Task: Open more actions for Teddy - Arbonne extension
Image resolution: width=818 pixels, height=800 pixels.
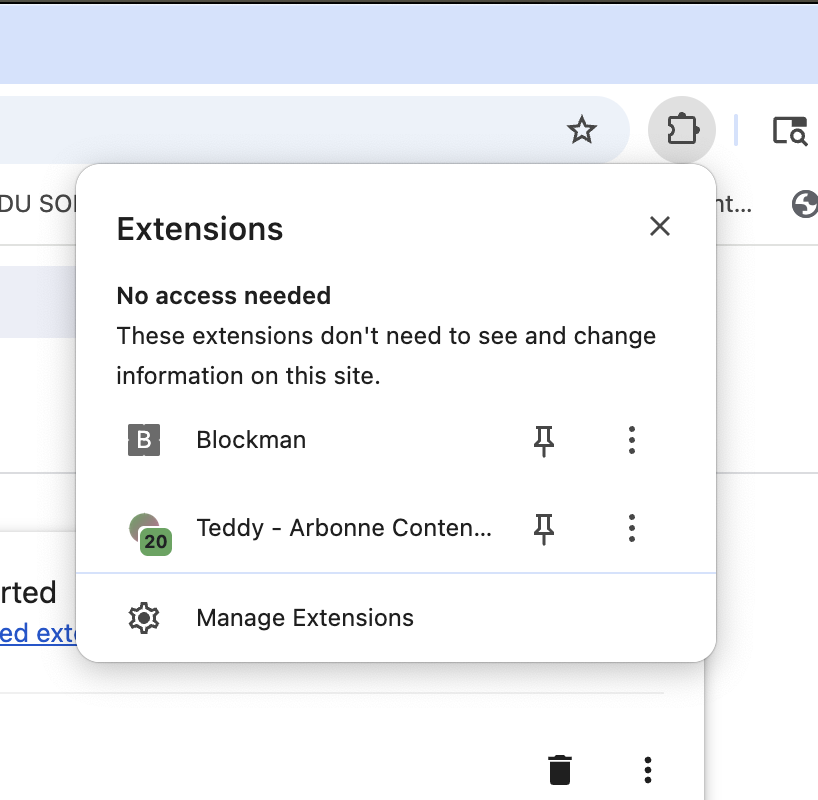Action: (631, 528)
